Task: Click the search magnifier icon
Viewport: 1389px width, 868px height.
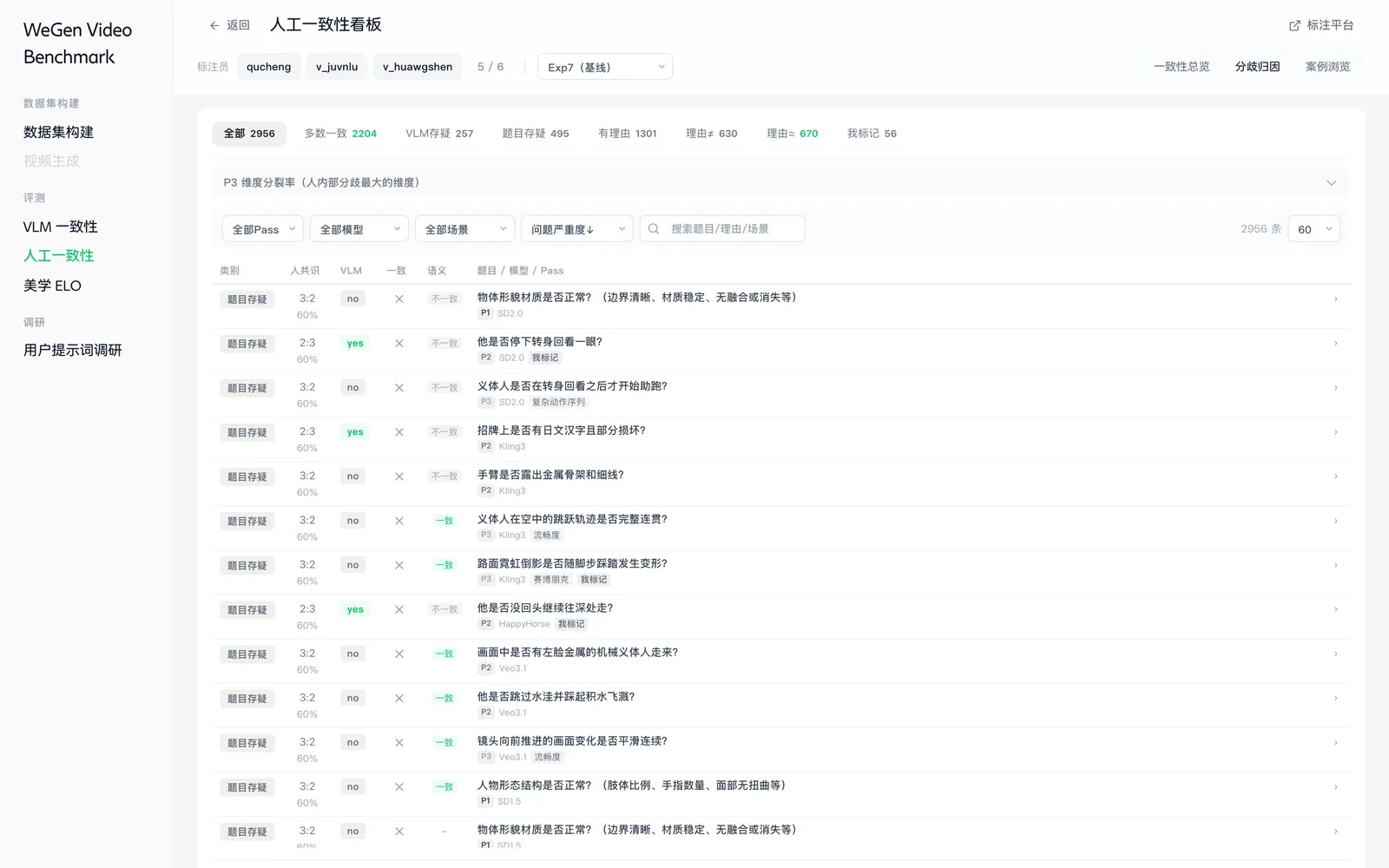Action: [x=654, y=229]
